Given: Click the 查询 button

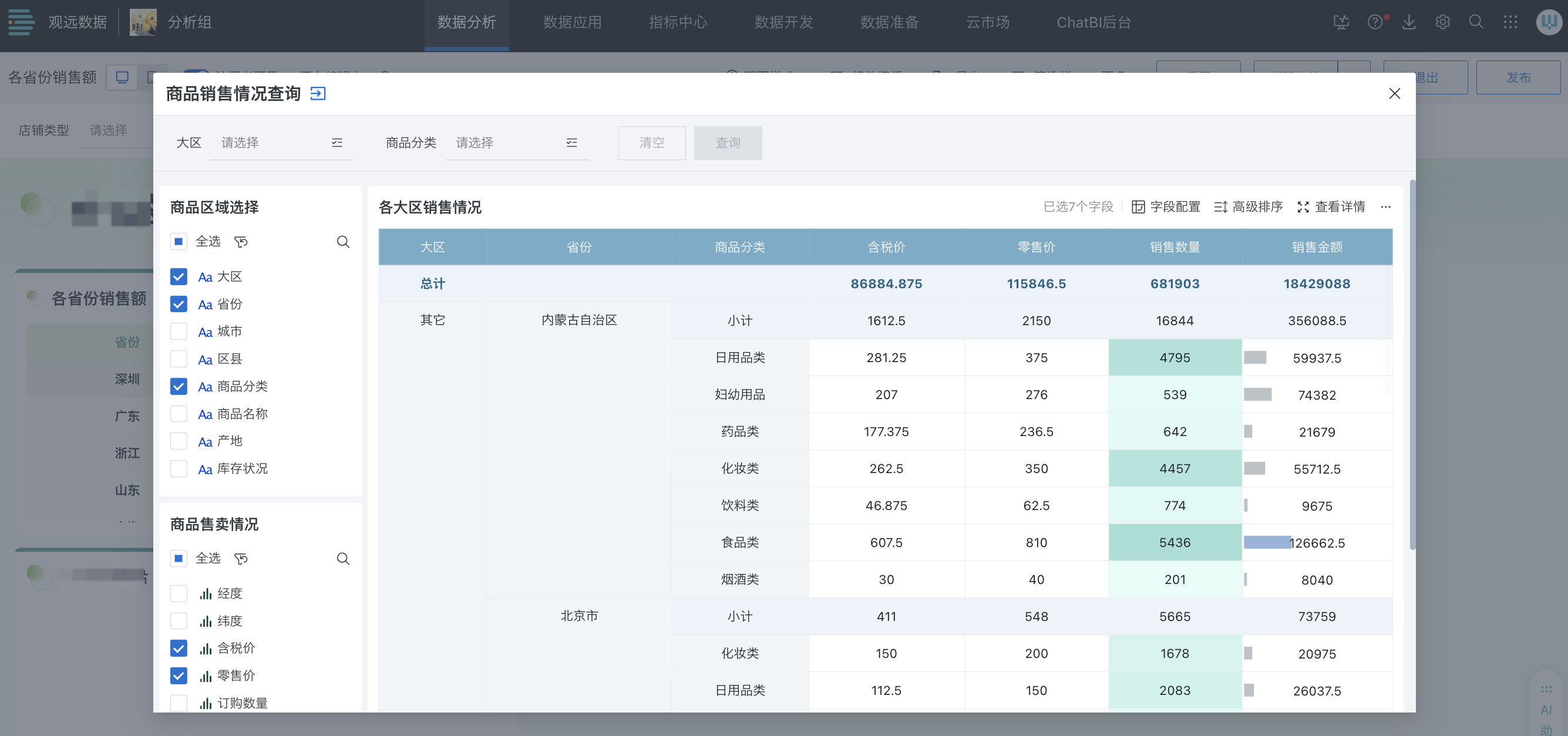Looking at the screenshot, I should tap(728, 143).
